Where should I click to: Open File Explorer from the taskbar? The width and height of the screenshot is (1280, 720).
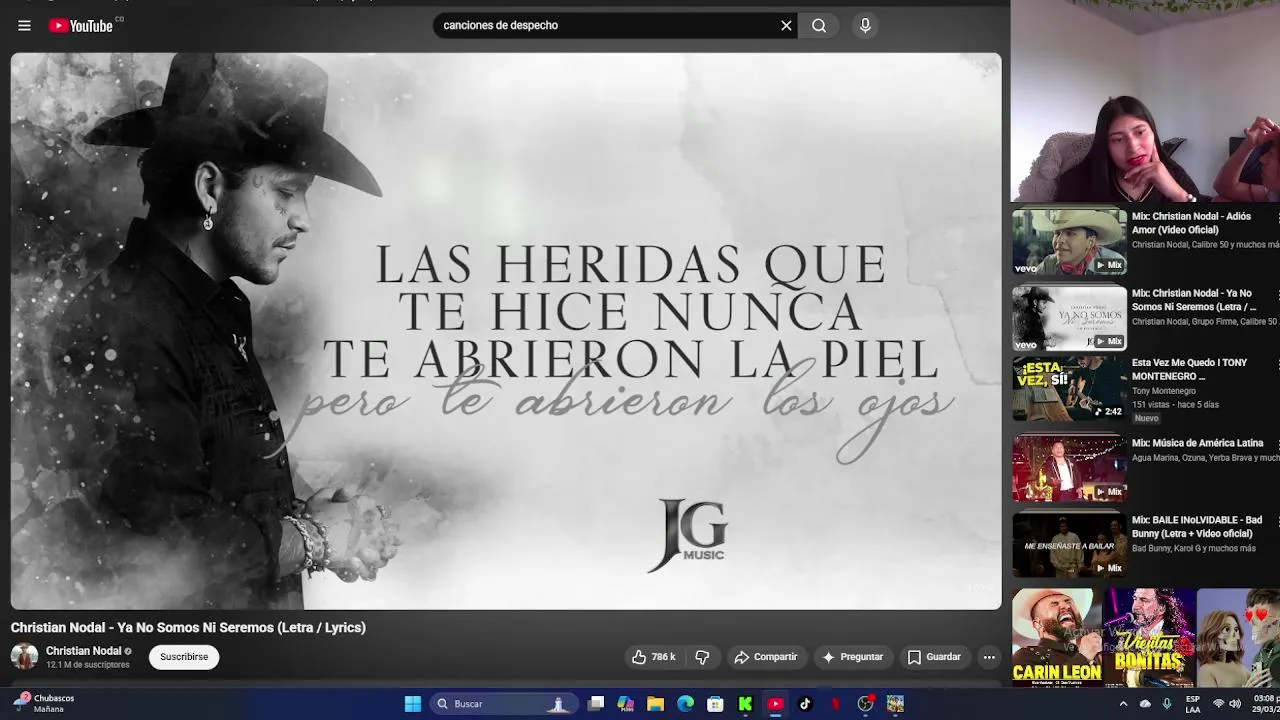pyautogui.click(x=655, y=704)
